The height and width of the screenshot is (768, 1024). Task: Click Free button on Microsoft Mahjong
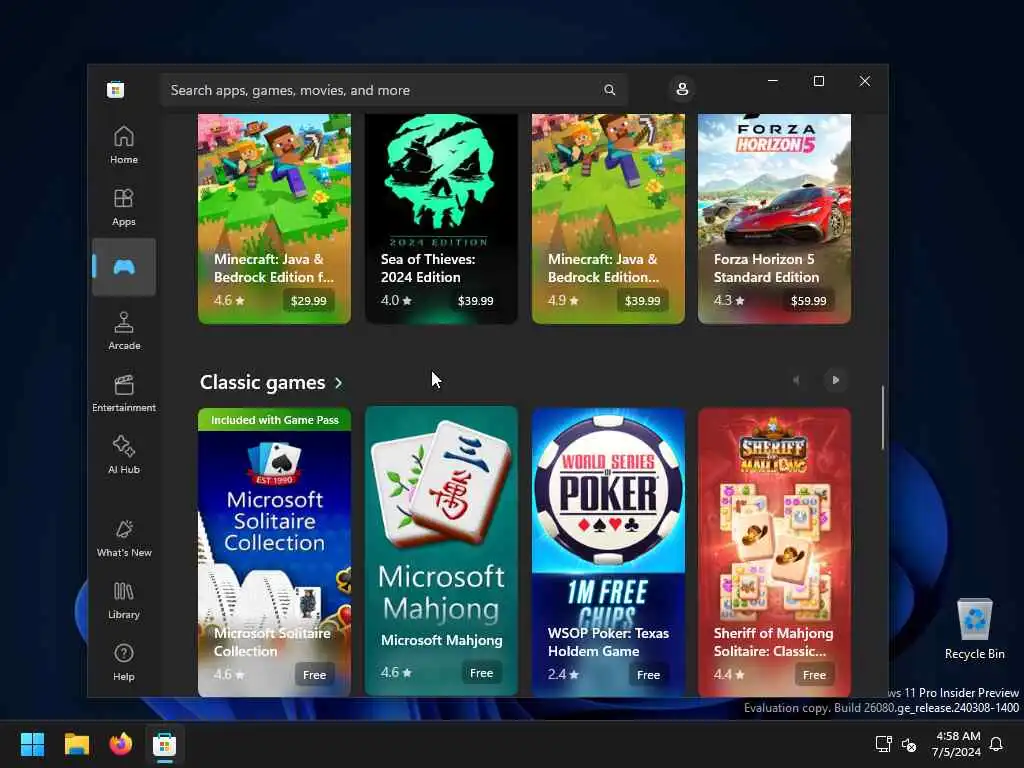(x=481, y=673)
